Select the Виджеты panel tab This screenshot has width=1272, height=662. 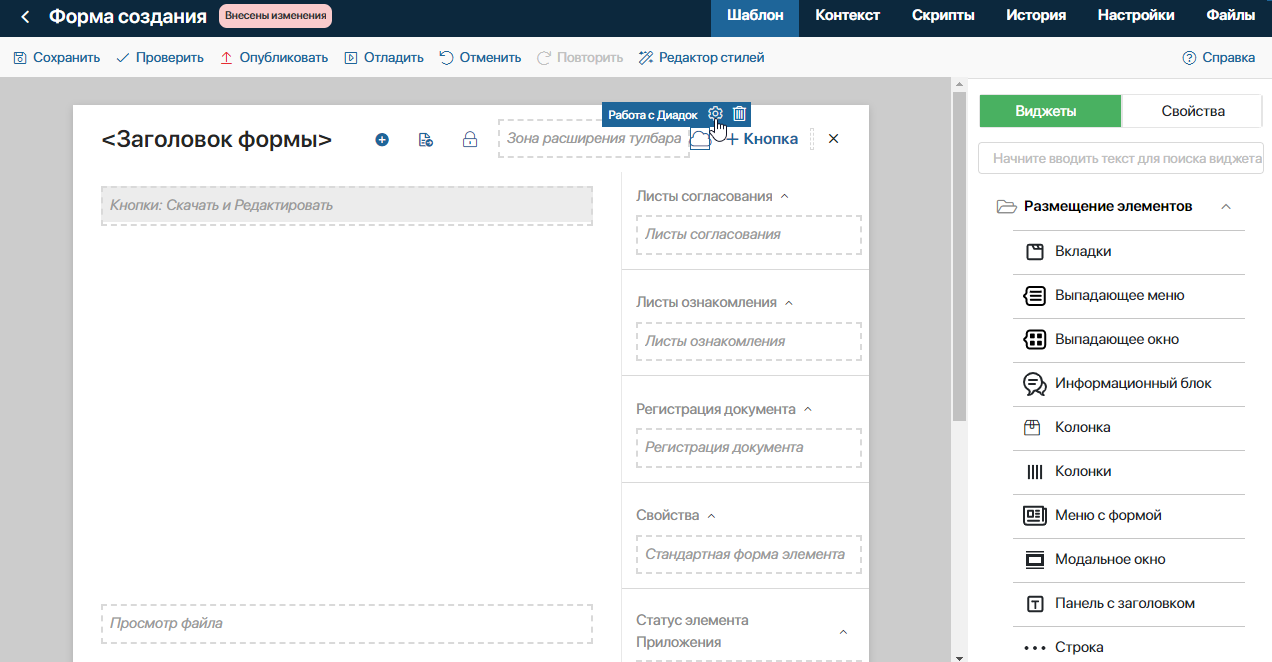pos(1050,111)
